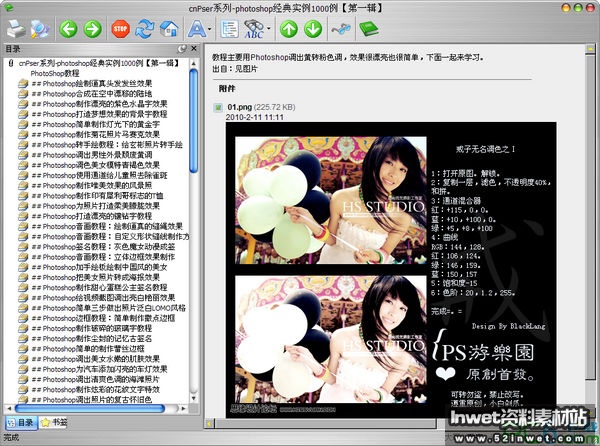
Task: Open the 01.png attachment link
Action: 240,107
